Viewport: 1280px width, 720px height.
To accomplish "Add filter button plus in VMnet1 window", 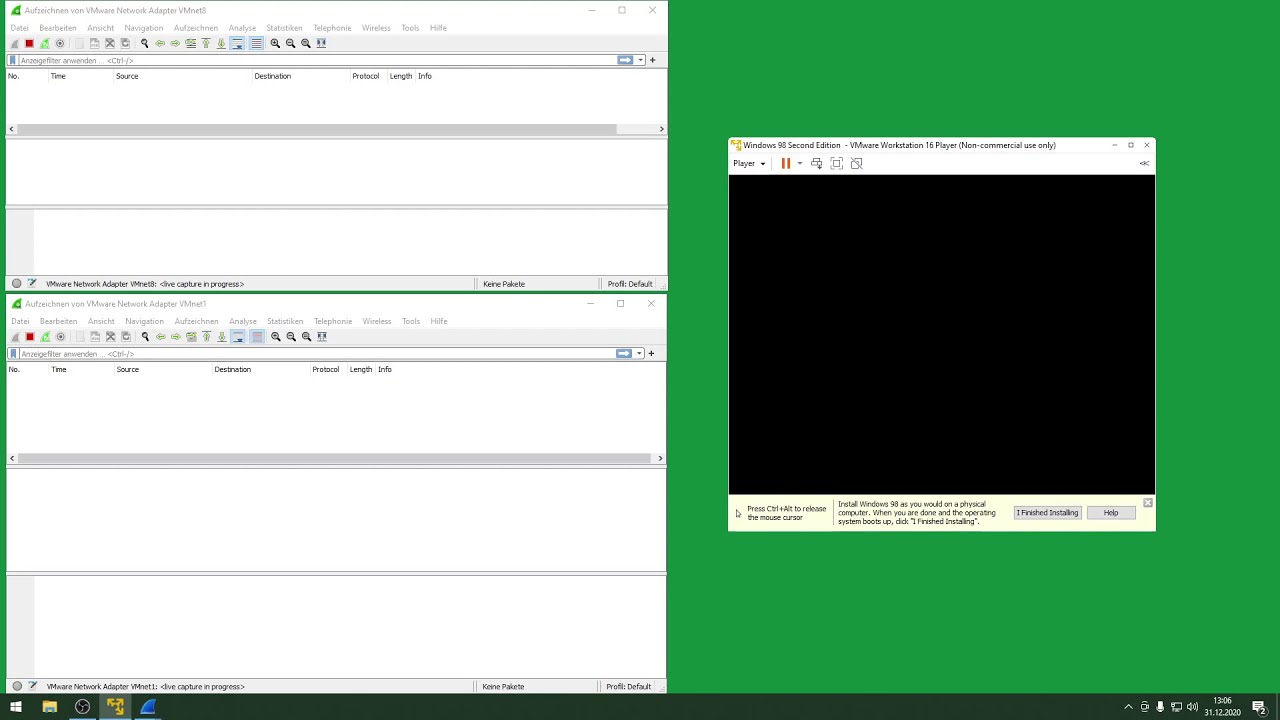I will (651, 353).
